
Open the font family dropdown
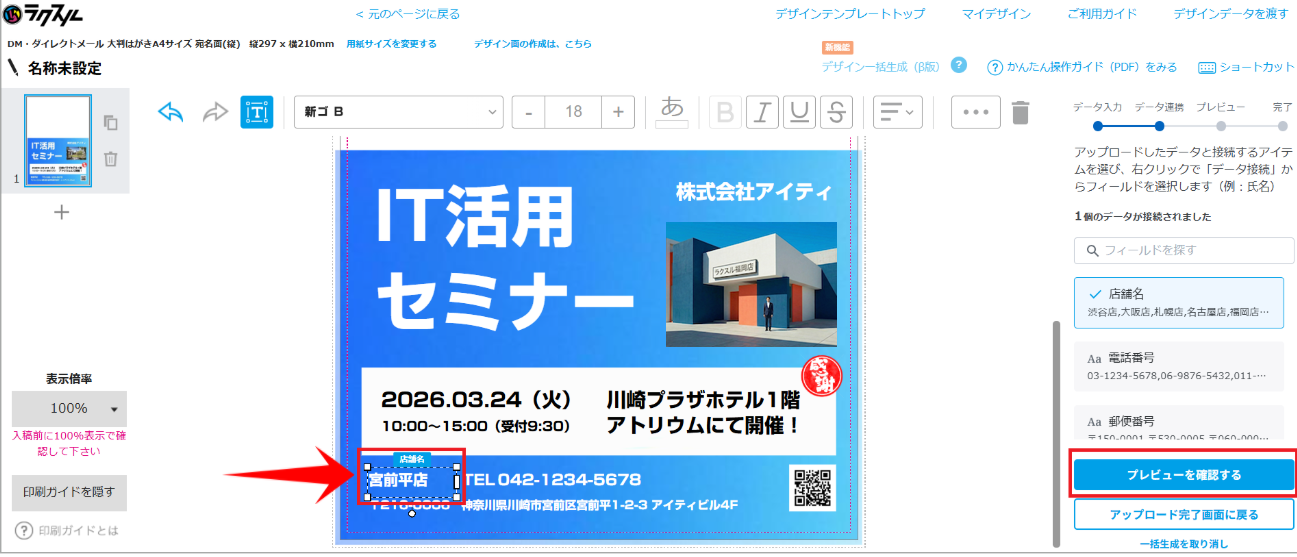pyautogui.click(x=398, y=112)
